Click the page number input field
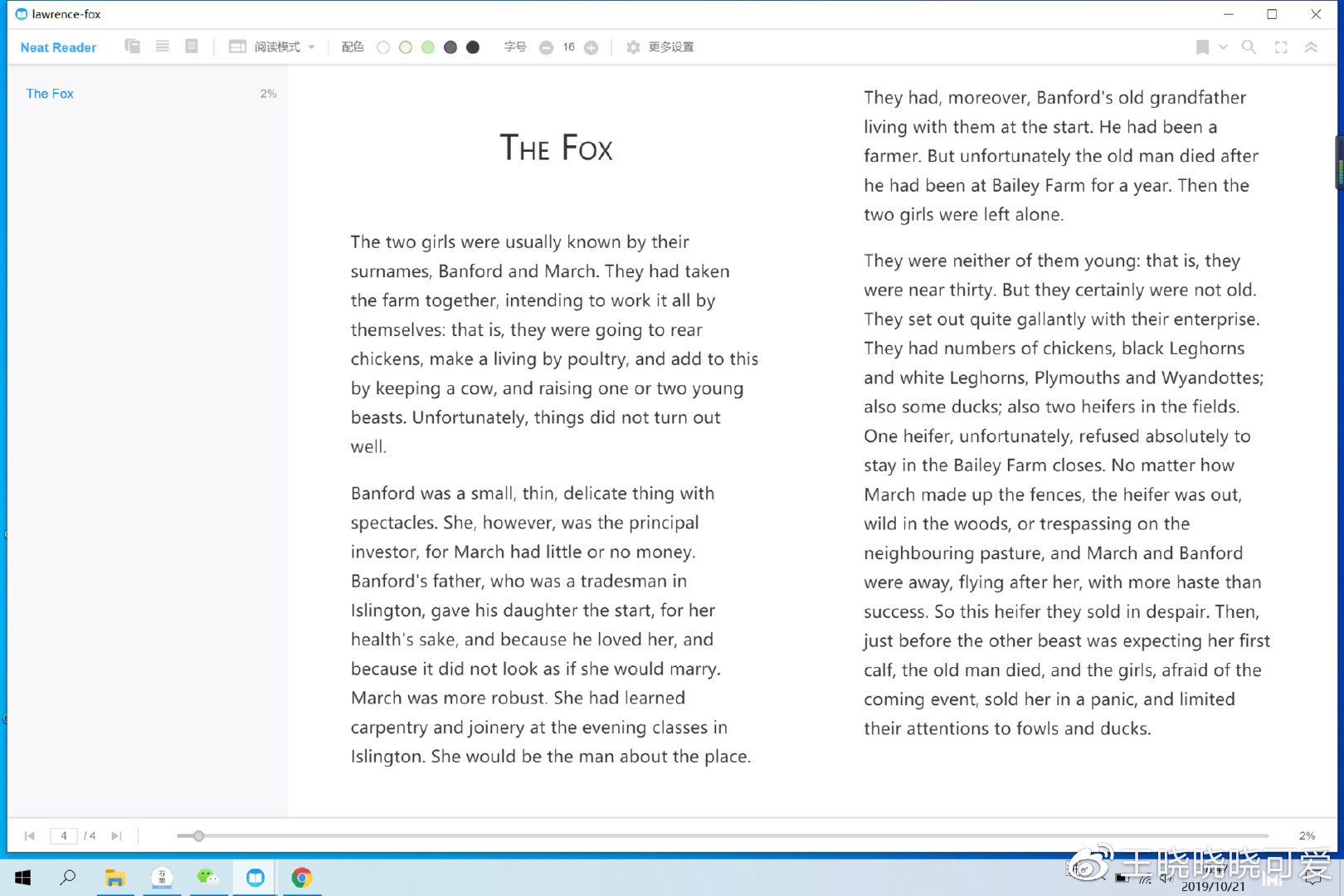Viewport: 1344px width, 896px height. [x=64, y=835]
